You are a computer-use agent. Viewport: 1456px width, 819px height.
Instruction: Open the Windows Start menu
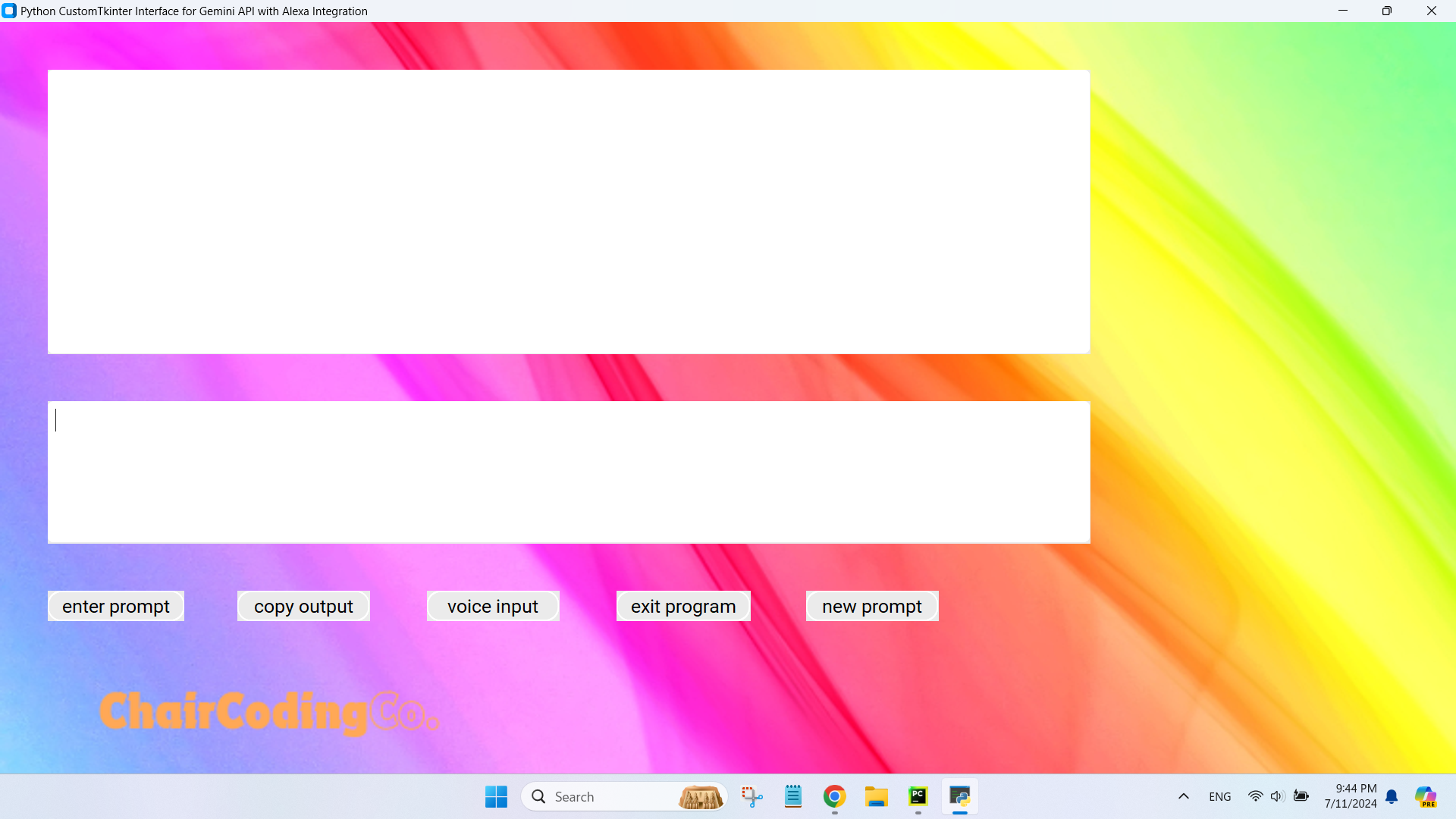pyautogui.click(x=497, y=796)
